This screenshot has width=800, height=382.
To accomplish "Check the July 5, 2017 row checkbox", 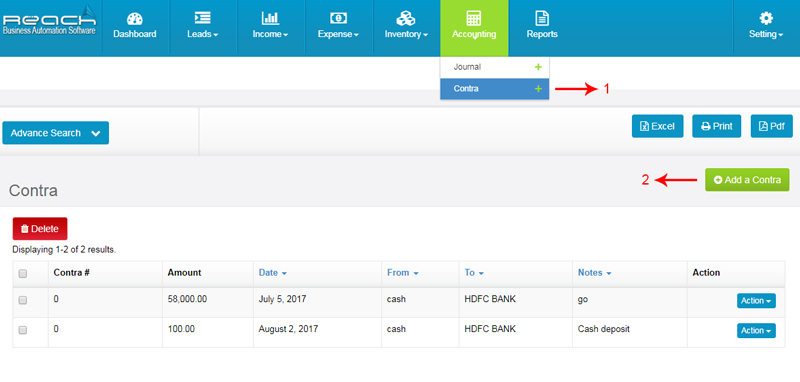I will pos(22,300).
